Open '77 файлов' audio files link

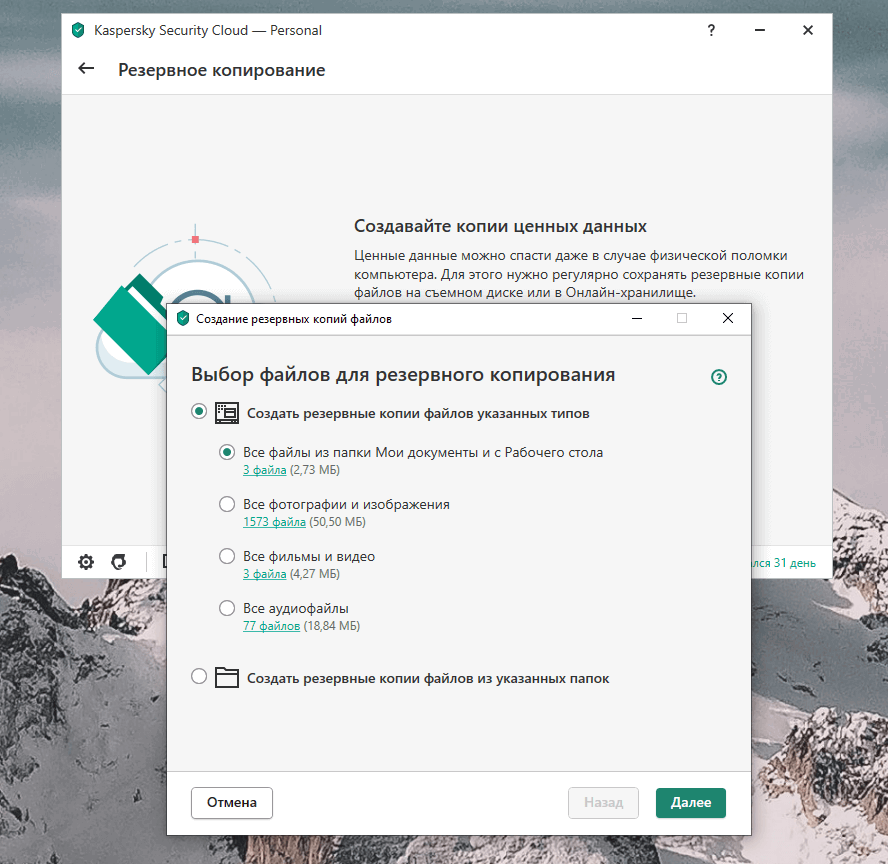271,626
